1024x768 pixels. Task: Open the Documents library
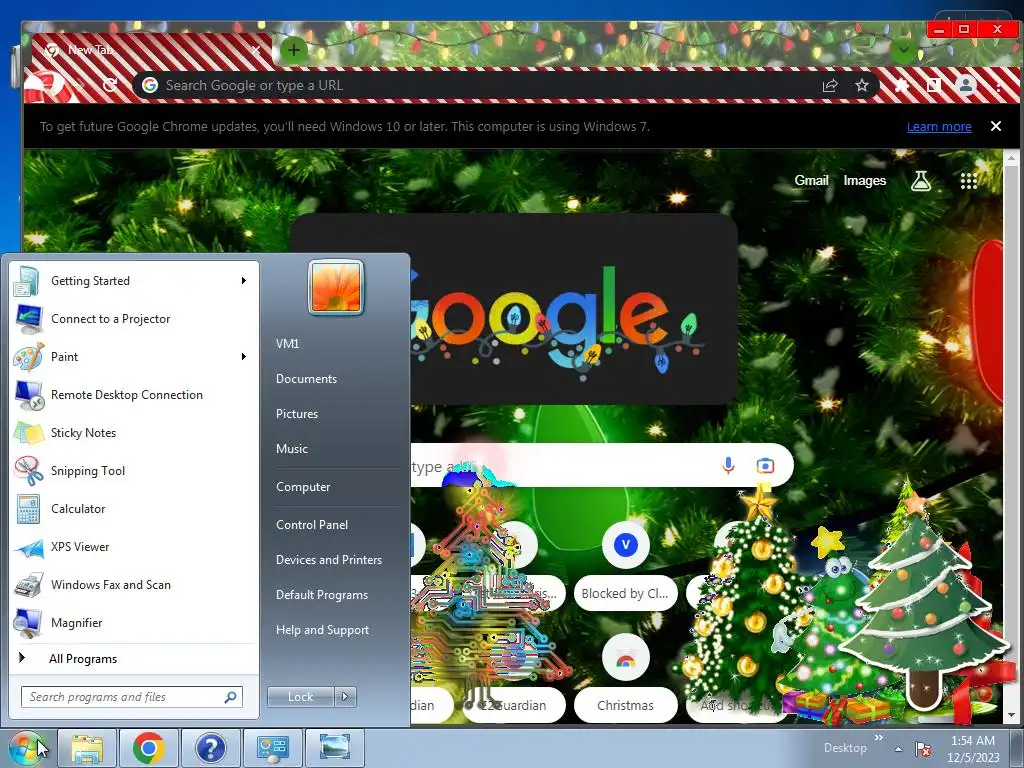[x=306, y=379]
